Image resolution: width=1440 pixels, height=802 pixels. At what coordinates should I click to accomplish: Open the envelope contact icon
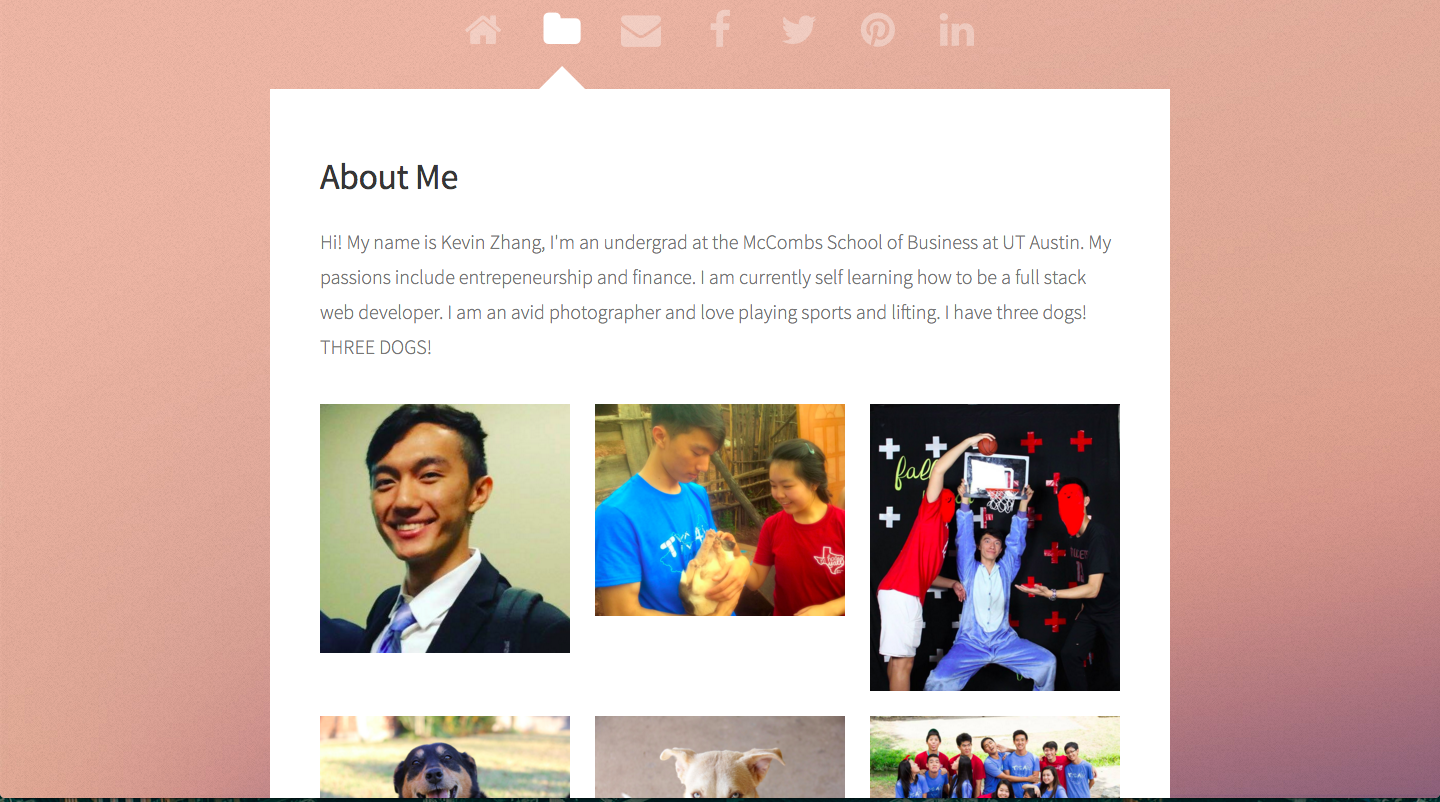tap(641, 30)
